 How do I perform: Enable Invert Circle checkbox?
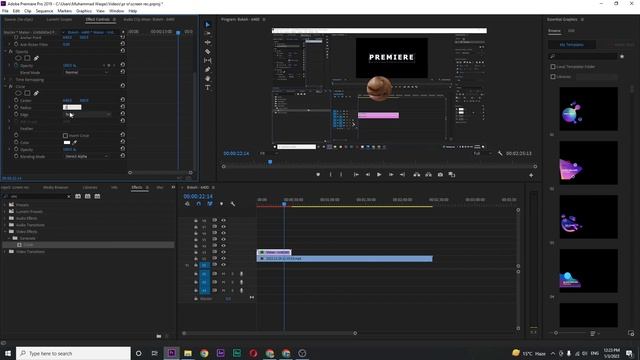point(65,136)
